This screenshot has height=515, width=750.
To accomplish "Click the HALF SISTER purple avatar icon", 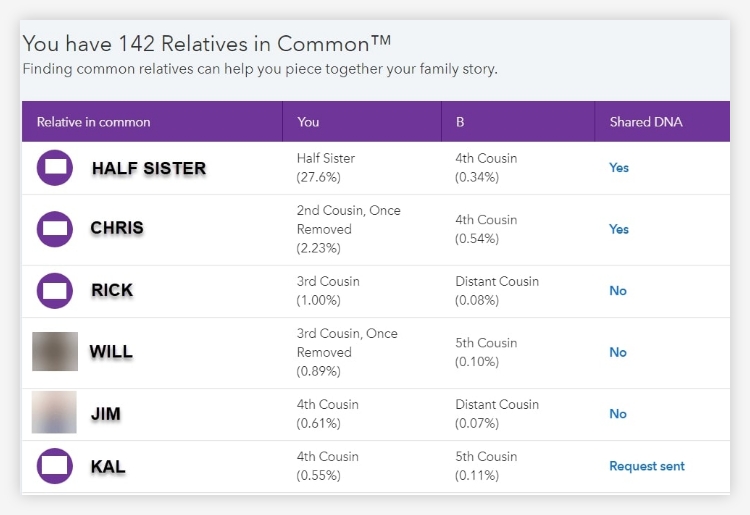I will 55,168.
